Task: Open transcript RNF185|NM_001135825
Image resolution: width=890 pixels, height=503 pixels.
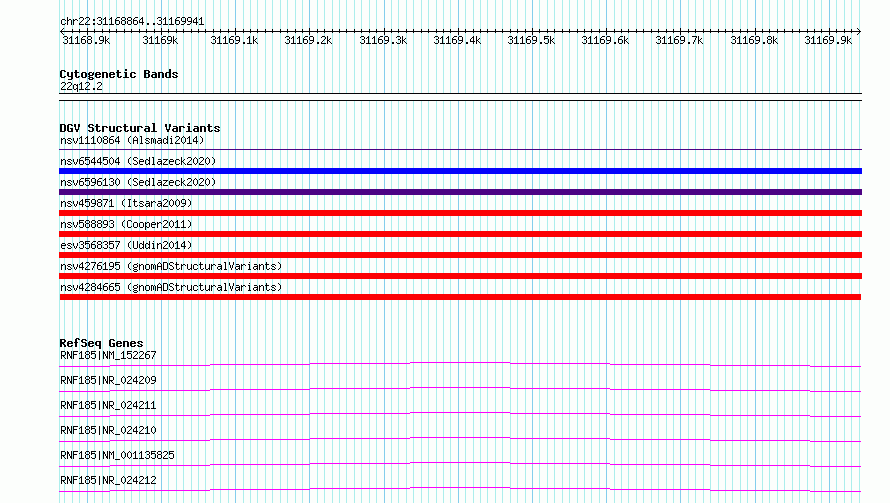Action: click(117, 455)
